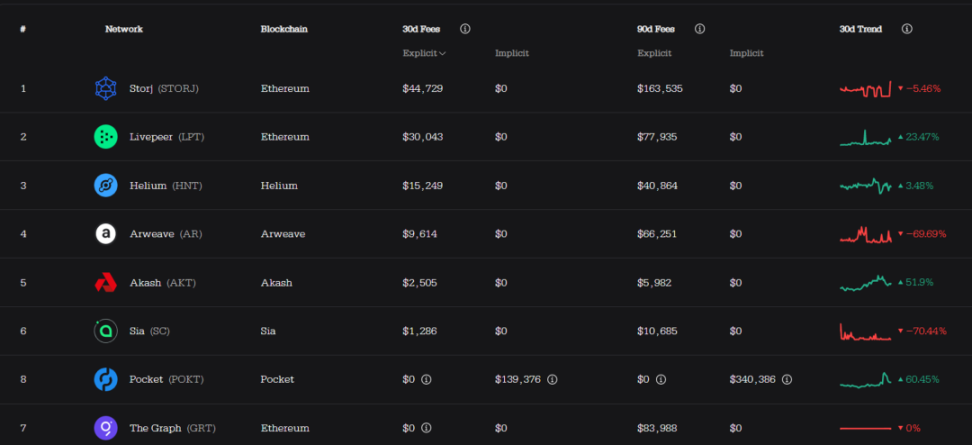The height and width of the screenshot is (445, 972).
Task: Click the Sia network logo icon
Action: click(106, 331)
